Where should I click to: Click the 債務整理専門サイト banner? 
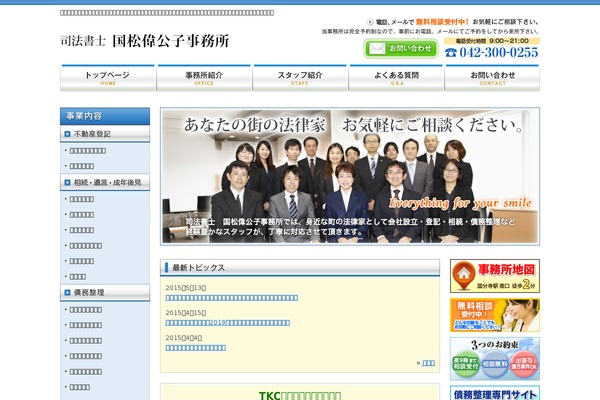[x=495, y=393]
